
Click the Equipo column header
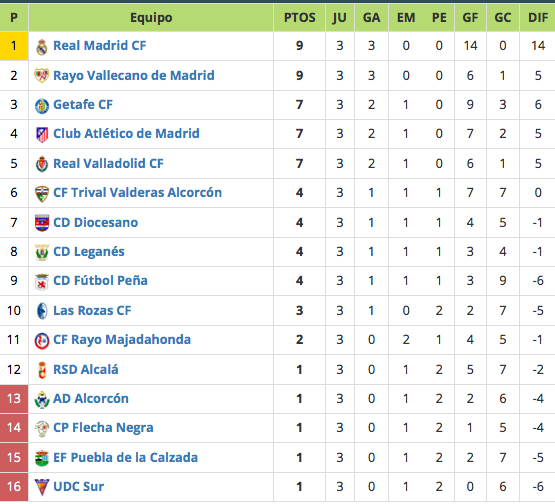click(x=151, y=18)
